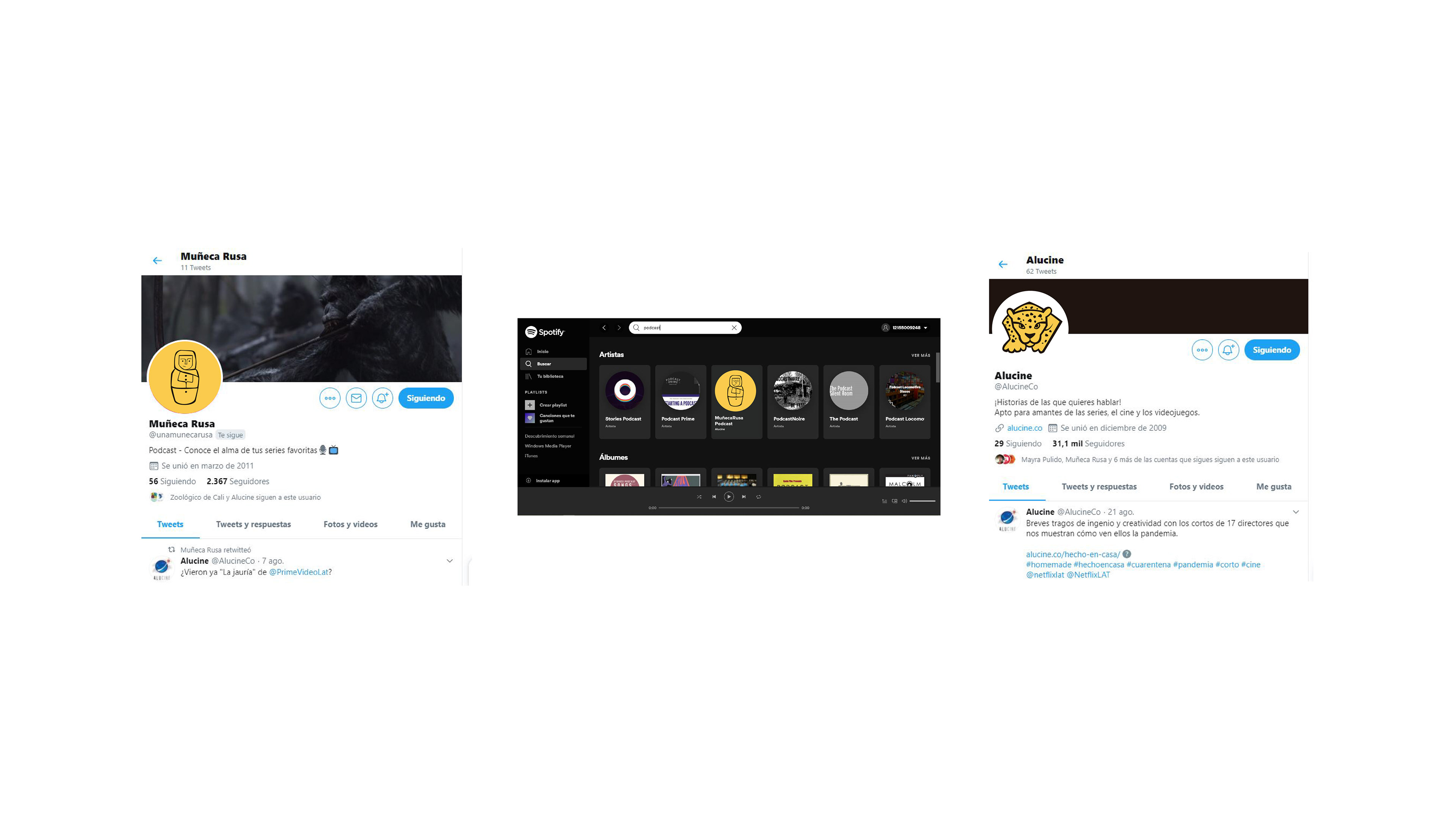Open Me gusta tab on Muñeca Rusa

[428, 524]
